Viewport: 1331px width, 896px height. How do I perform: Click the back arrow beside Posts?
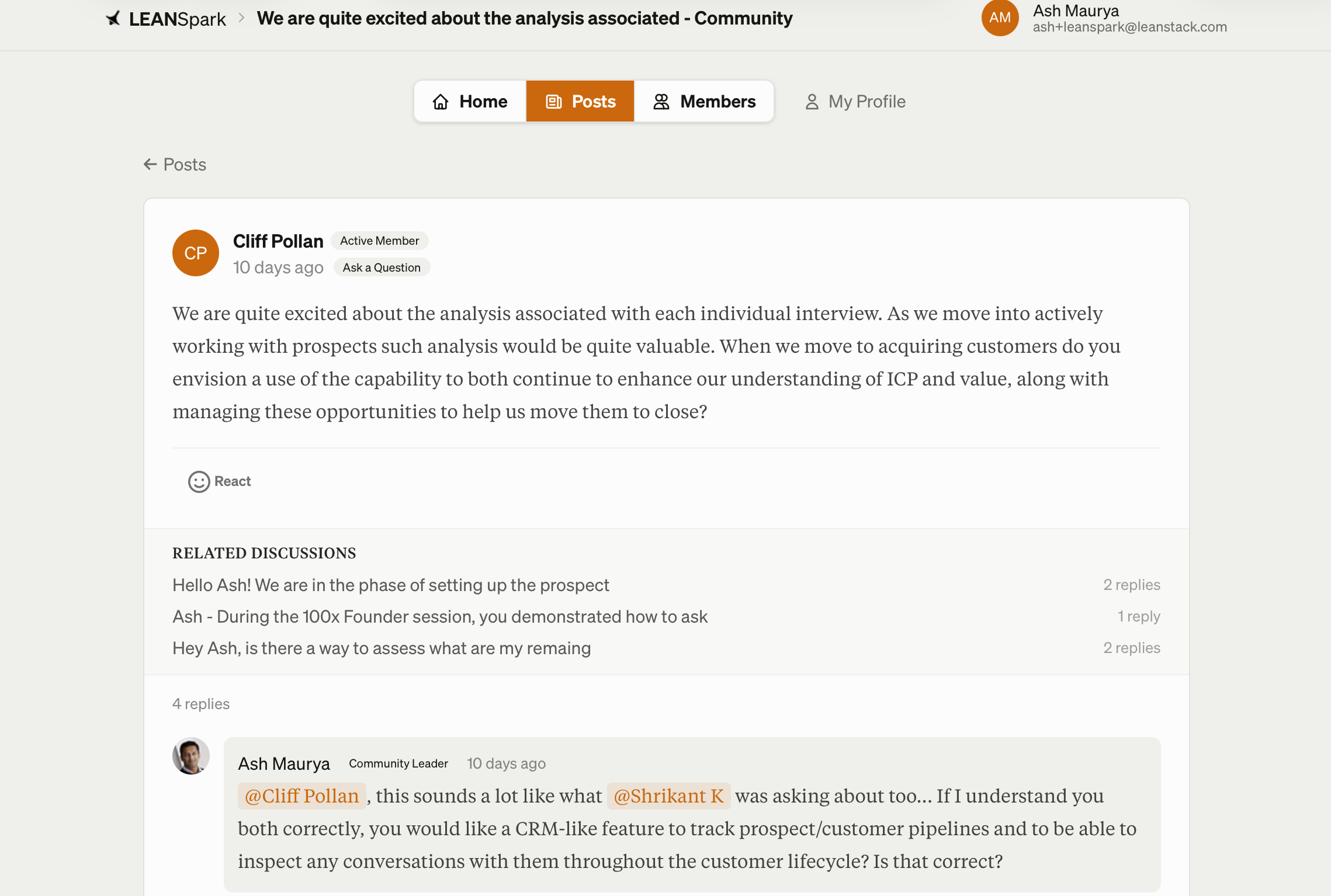(x=150, y=165)
